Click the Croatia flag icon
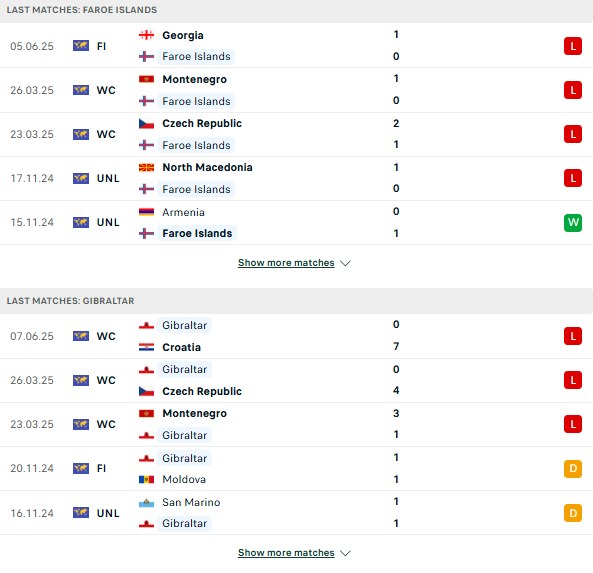 point(146,347)
